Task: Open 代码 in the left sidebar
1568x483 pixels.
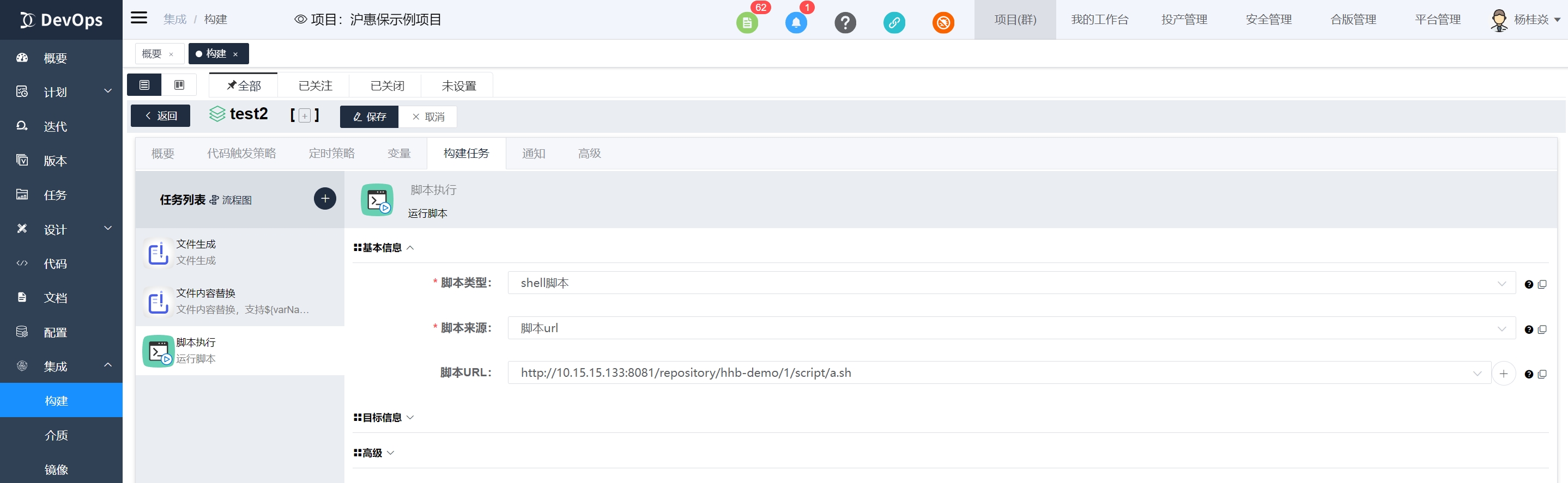Action: coord(61,264)
